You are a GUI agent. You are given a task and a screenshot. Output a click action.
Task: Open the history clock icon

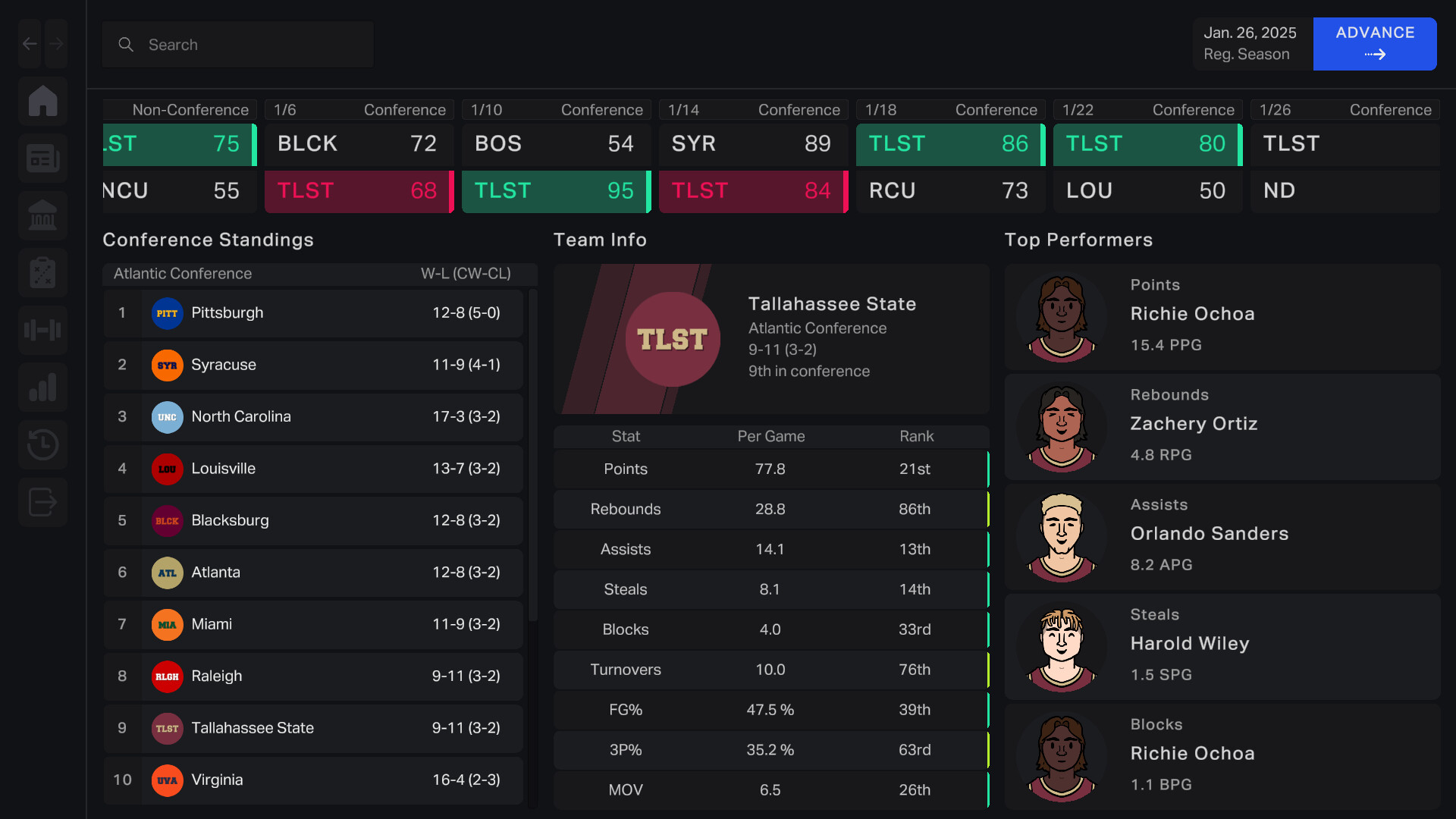pos(42,444)
